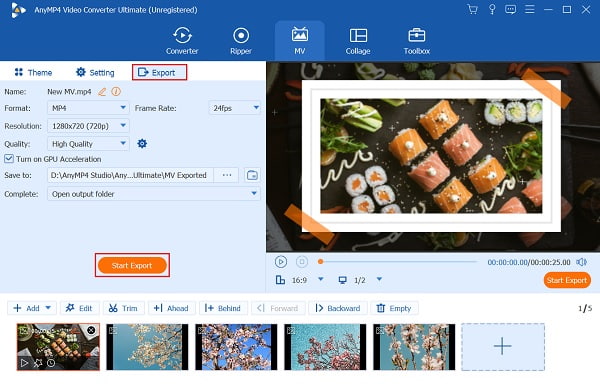
Task: Click Empty to clear all clips
Action: [394, 308]
